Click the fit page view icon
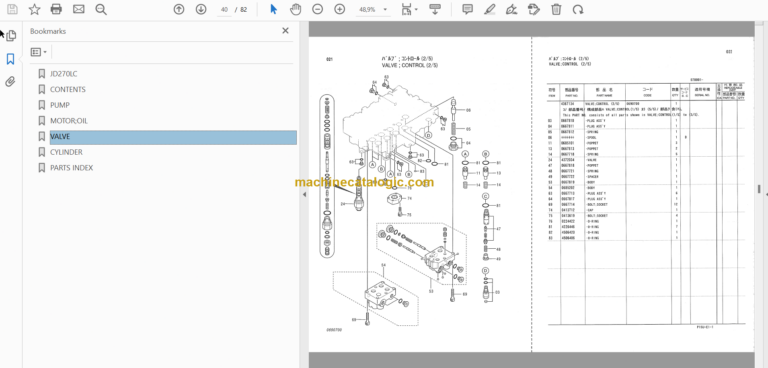Image resolution: width=768 pixels, height=368 pixels. [x=406, y=9]
